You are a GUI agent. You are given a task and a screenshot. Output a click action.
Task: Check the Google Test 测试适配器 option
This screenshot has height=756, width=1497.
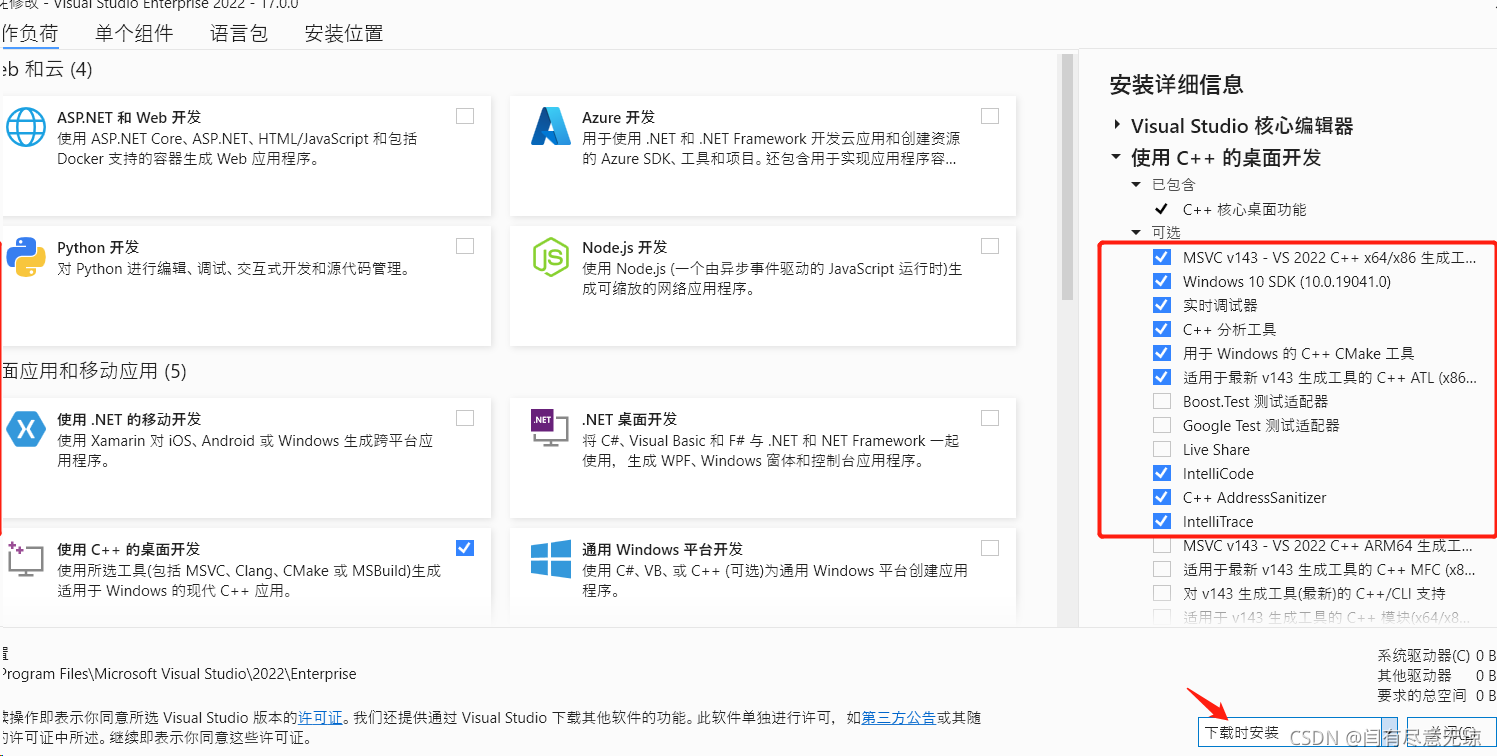(1161, 425)
